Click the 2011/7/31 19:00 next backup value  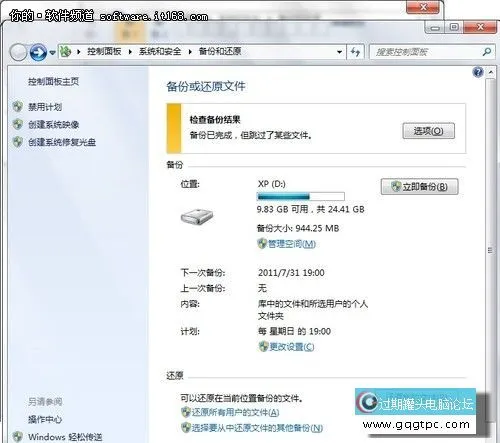point(291,273)
